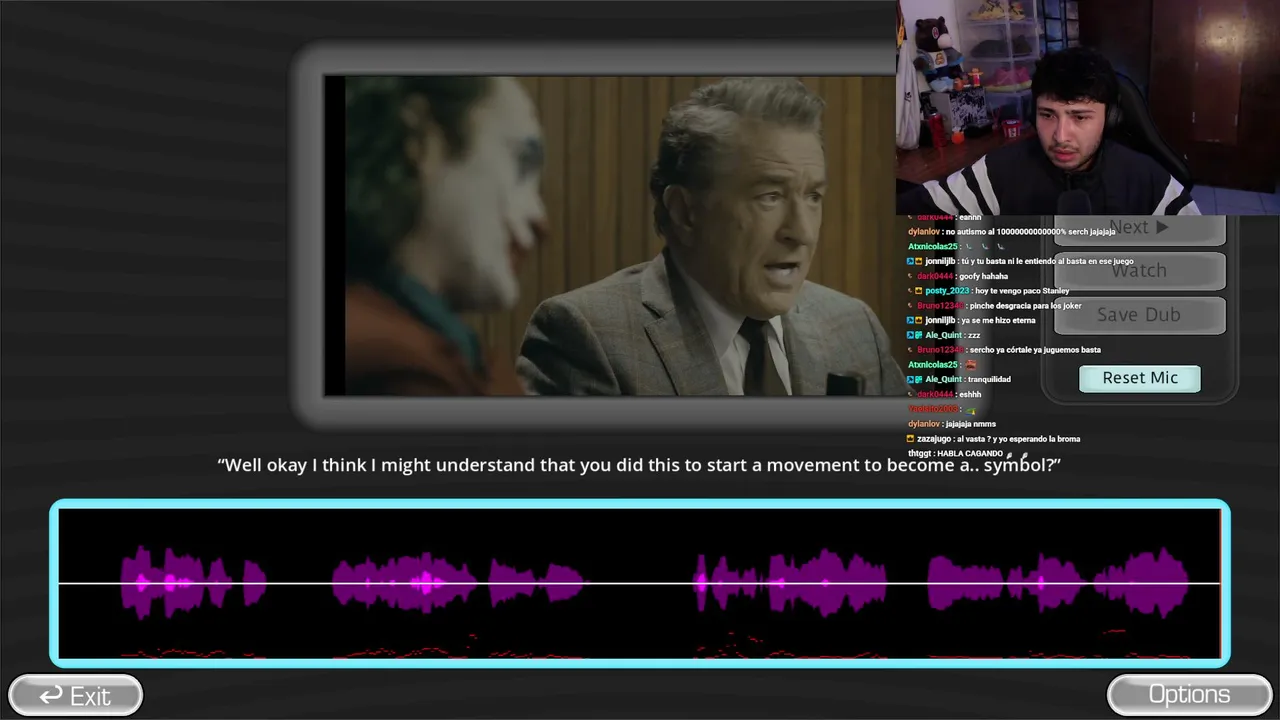The image size is (1280, 720).
Task: Click the Exit button
Action: click(75, 695)
